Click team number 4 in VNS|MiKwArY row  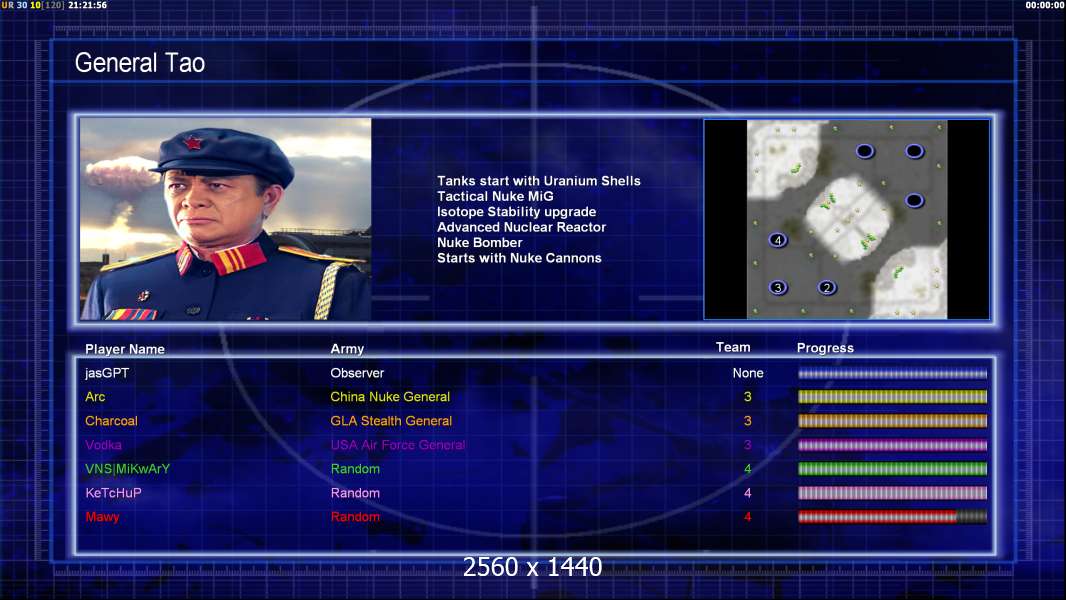(748, 469)
